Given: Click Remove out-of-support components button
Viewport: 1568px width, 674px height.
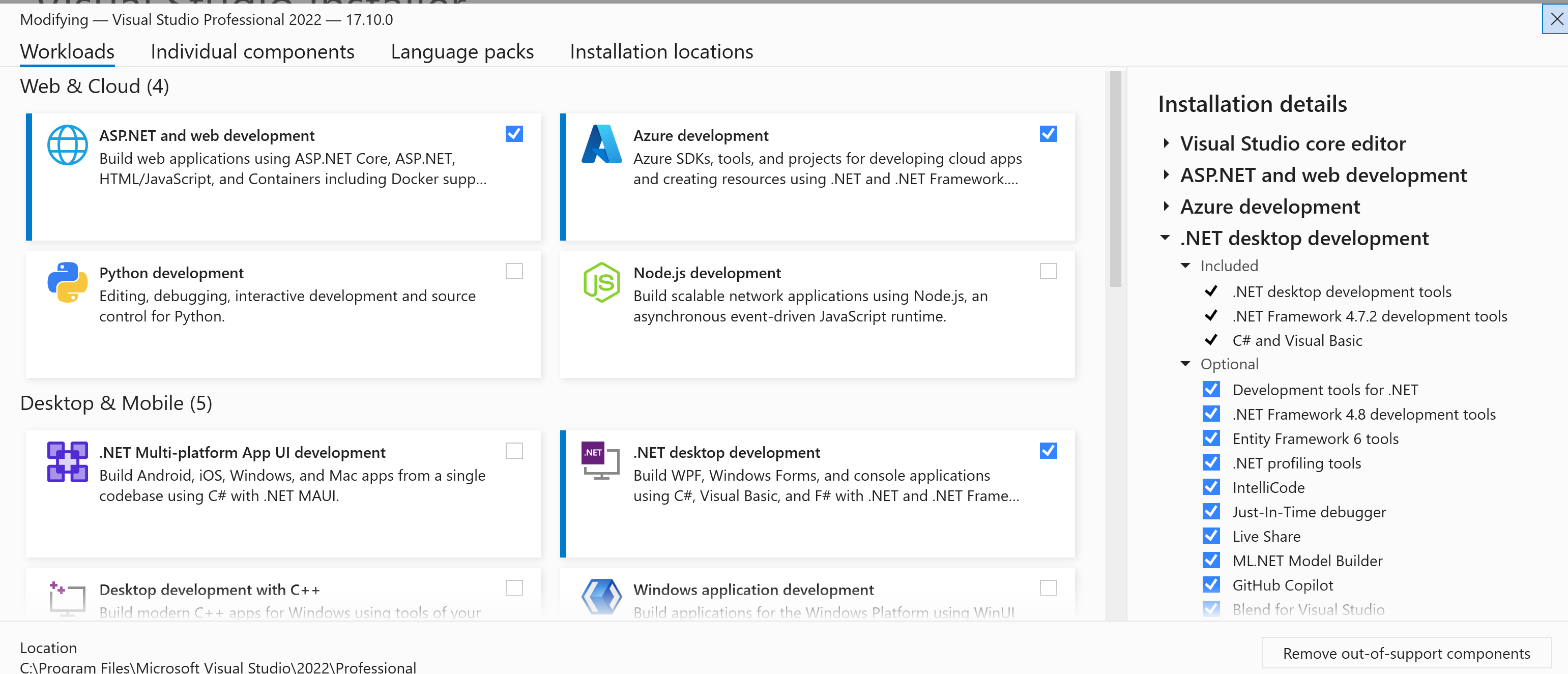Looking at the screenshot, I should (x=1406, y=653).
